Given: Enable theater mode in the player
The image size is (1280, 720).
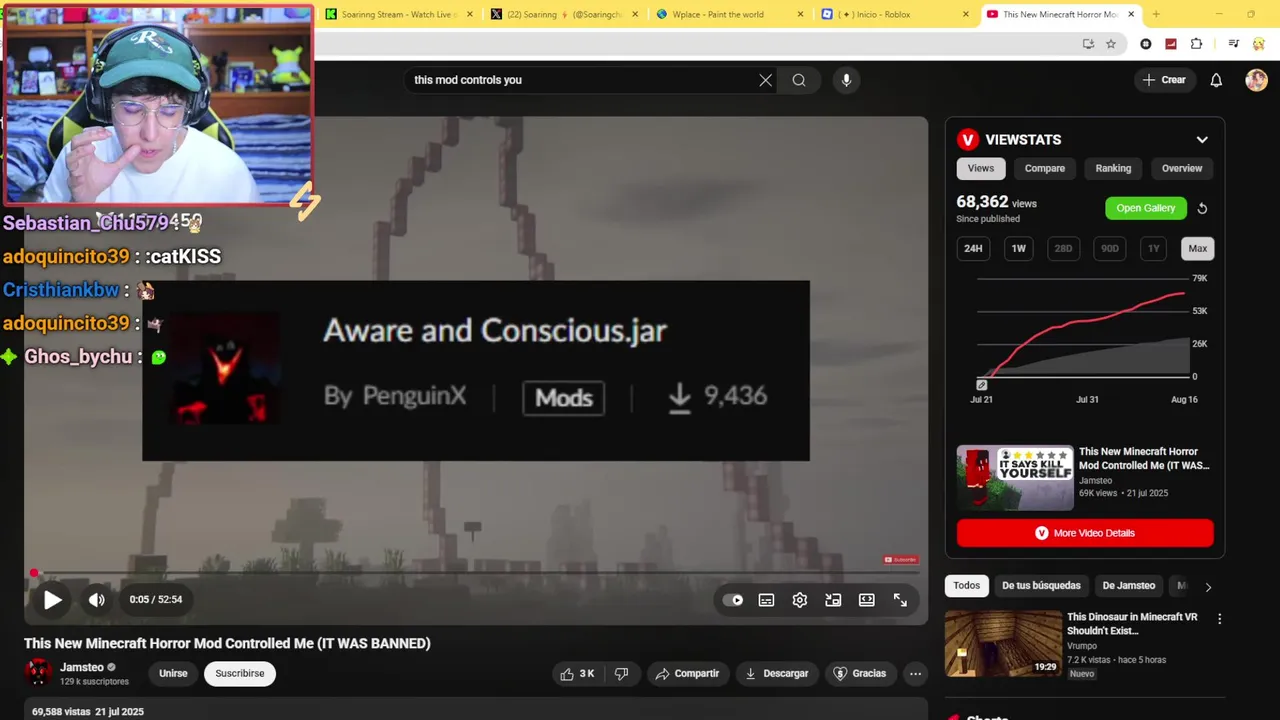Looking at the screenshot, I should [x=867, y=600].
